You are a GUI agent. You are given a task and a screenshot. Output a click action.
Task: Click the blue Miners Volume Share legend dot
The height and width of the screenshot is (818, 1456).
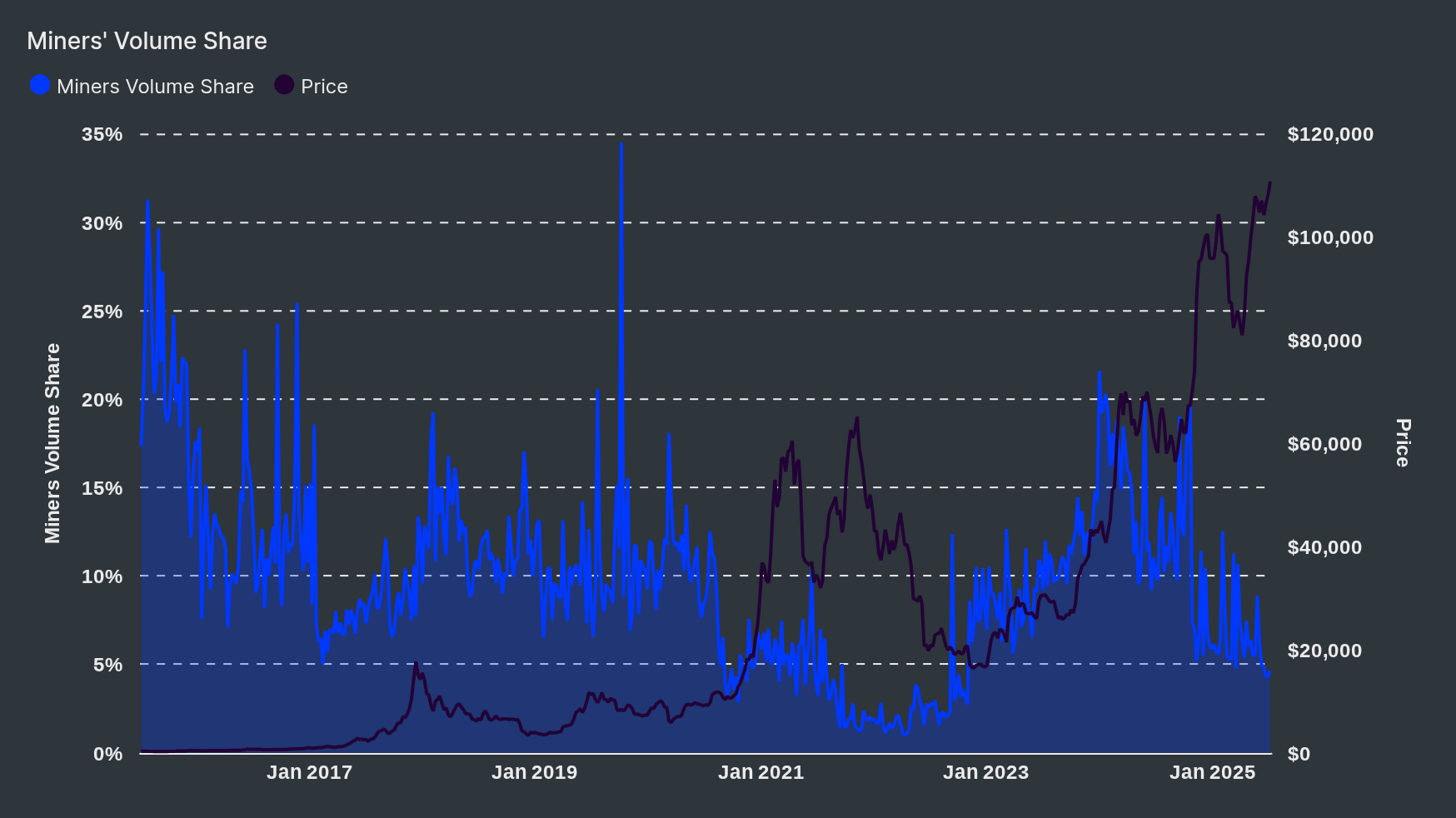pyautogui.click(x=39, y=85)
